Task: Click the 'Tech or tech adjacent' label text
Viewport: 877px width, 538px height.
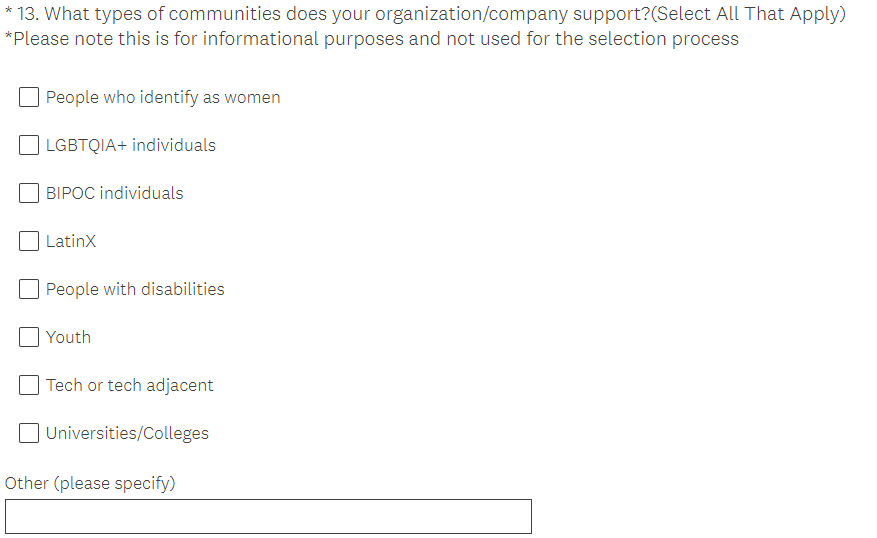Action: [130, 385]
